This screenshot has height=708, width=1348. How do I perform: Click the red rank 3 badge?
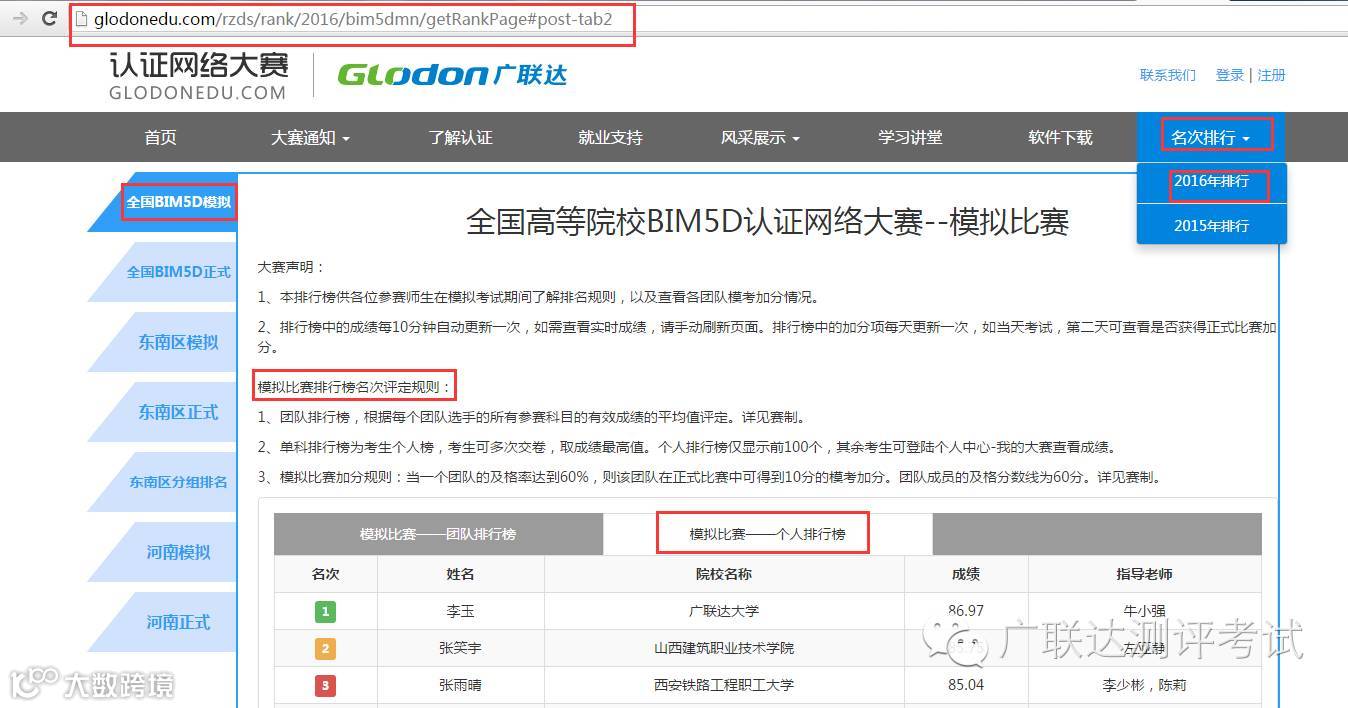325,685
